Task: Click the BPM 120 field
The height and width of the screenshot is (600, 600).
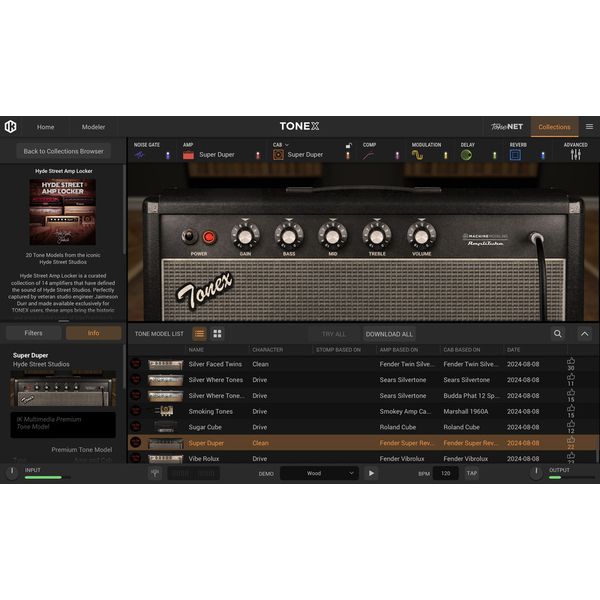Action: 445,473
